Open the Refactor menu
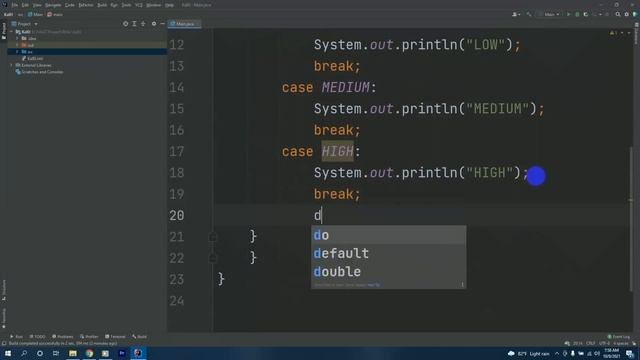This screenshot has height=360, width=640. point(86,5)
